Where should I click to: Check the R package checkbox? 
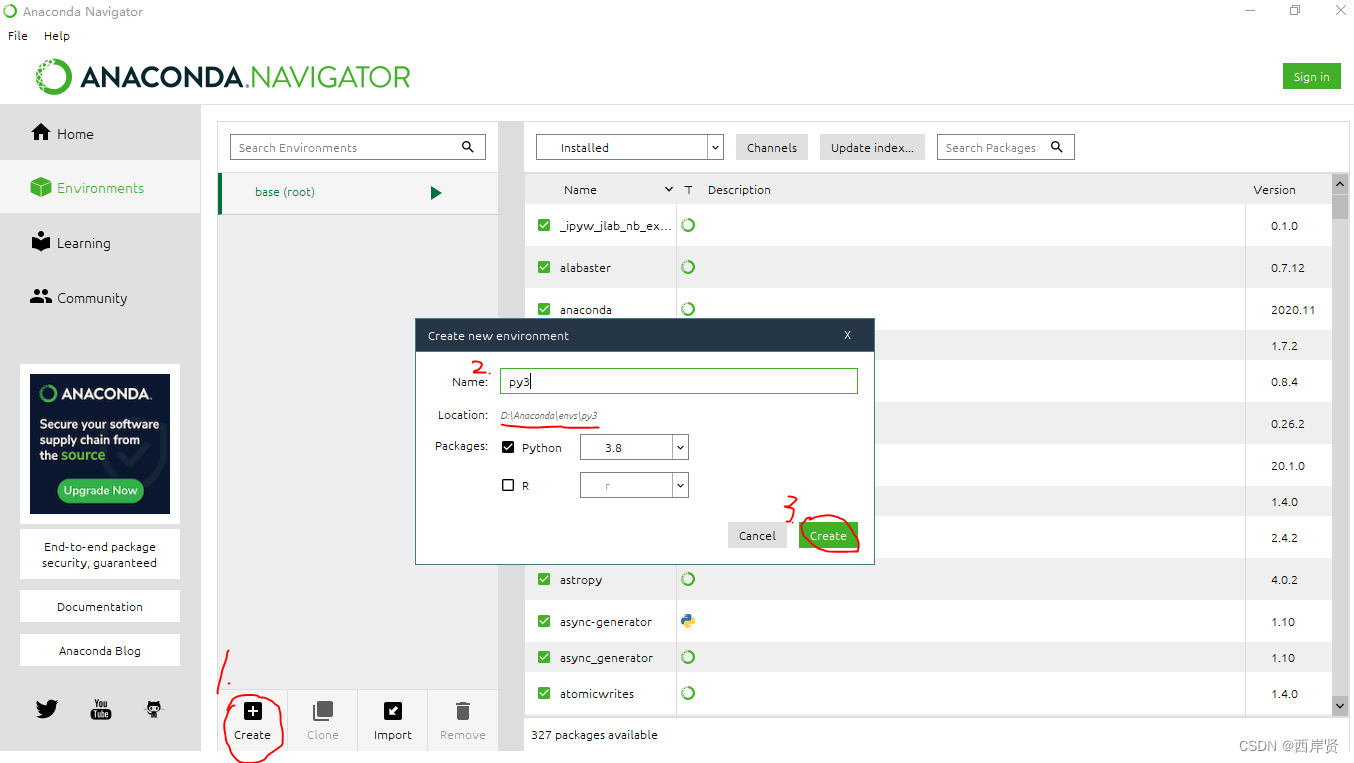pyautogui.click(x=508, y=485)
